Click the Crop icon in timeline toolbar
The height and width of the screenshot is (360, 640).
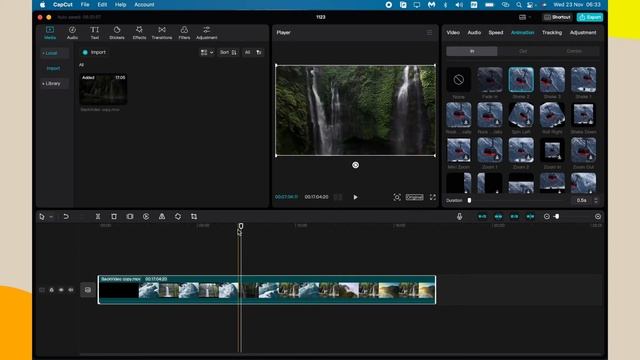pyautogui.click(x=194, y=217)
